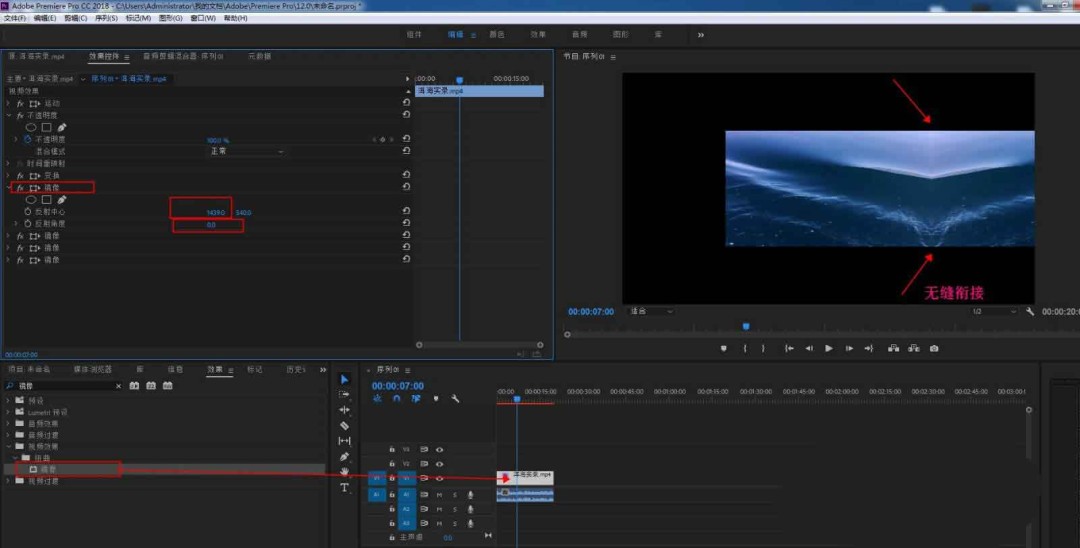
Task: Click the YUV effects filter icon
Action: pyautogui.click(x=167, y=386)
